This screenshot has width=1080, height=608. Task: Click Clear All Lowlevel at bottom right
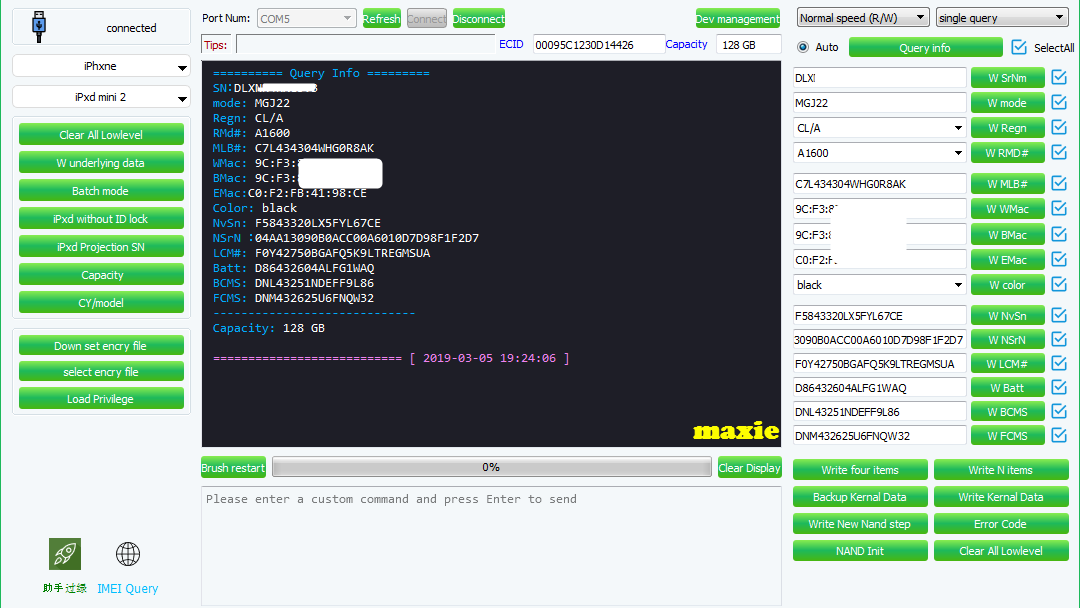tap(1001, 551)
